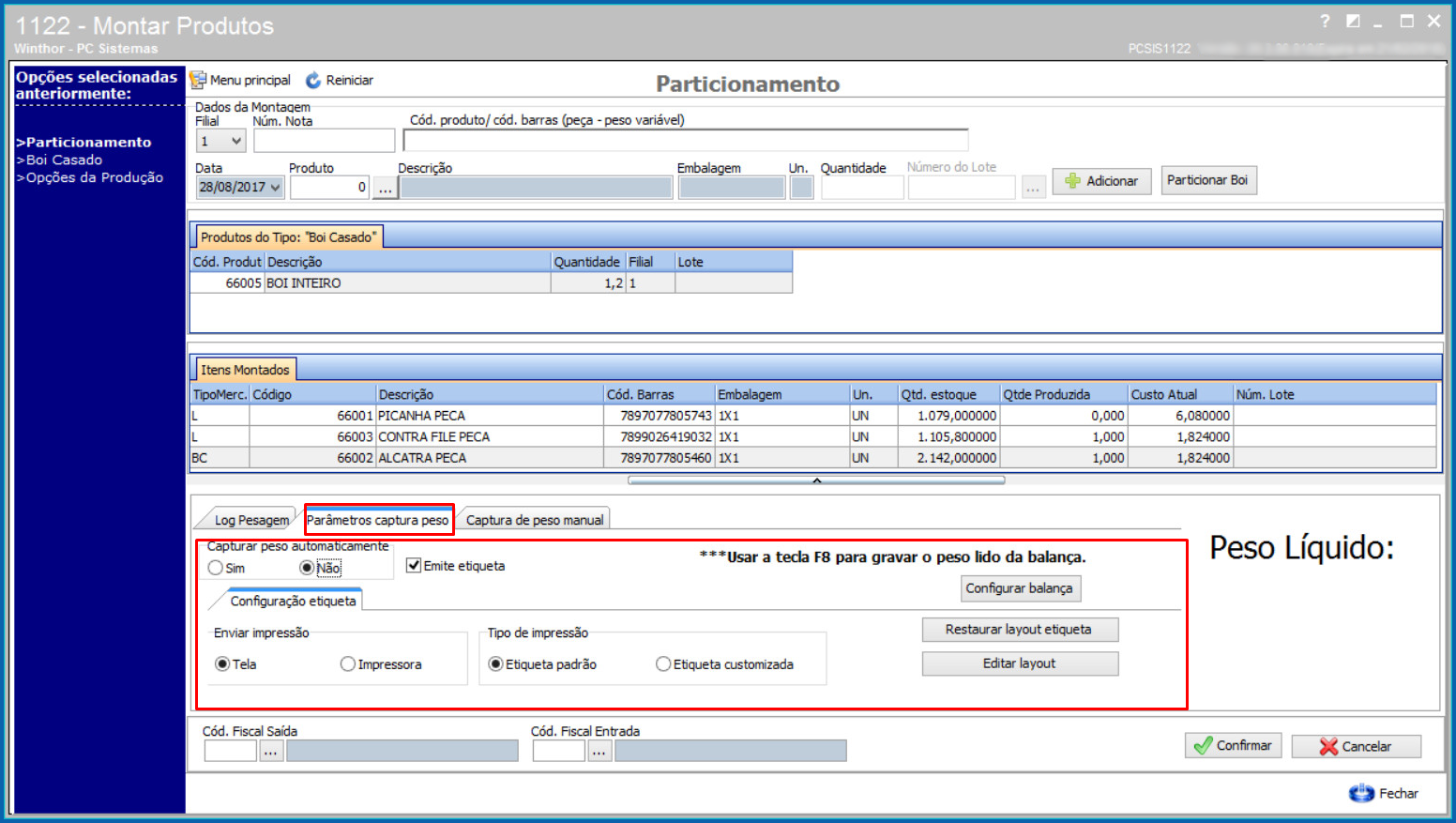
Task: Toggle the Emite etiqueta checkbox
Action: [414, 566]
